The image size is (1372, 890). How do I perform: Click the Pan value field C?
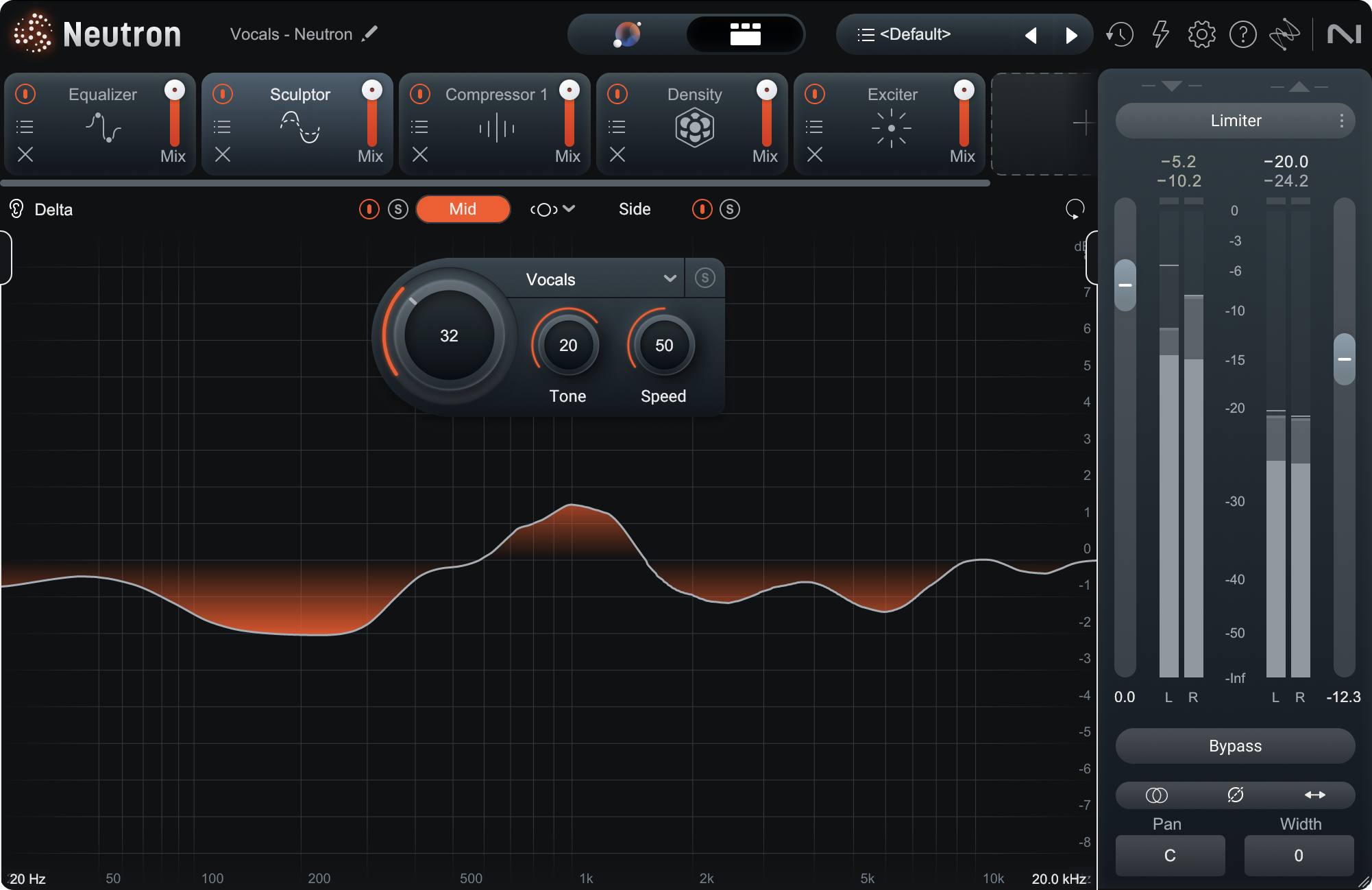click(1170, 856)
